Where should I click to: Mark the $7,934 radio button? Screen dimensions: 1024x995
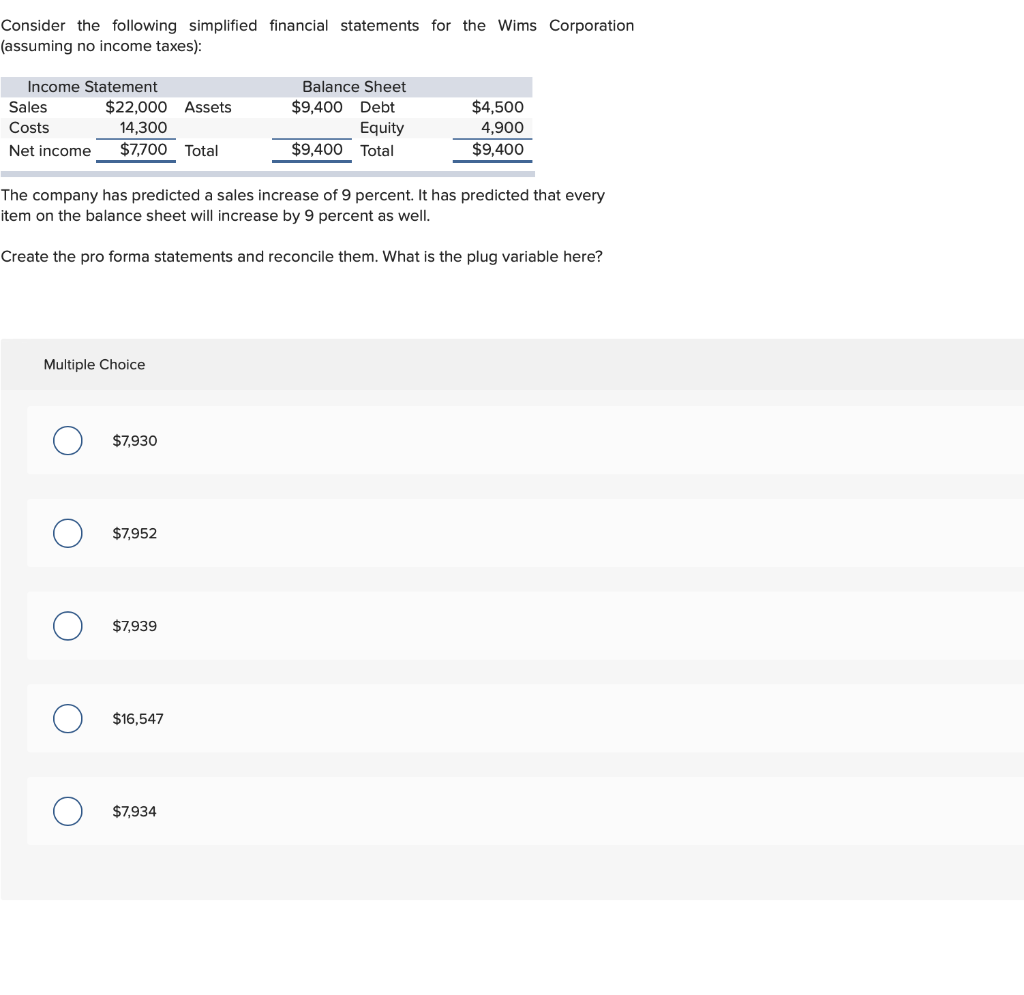pos(68,812)
